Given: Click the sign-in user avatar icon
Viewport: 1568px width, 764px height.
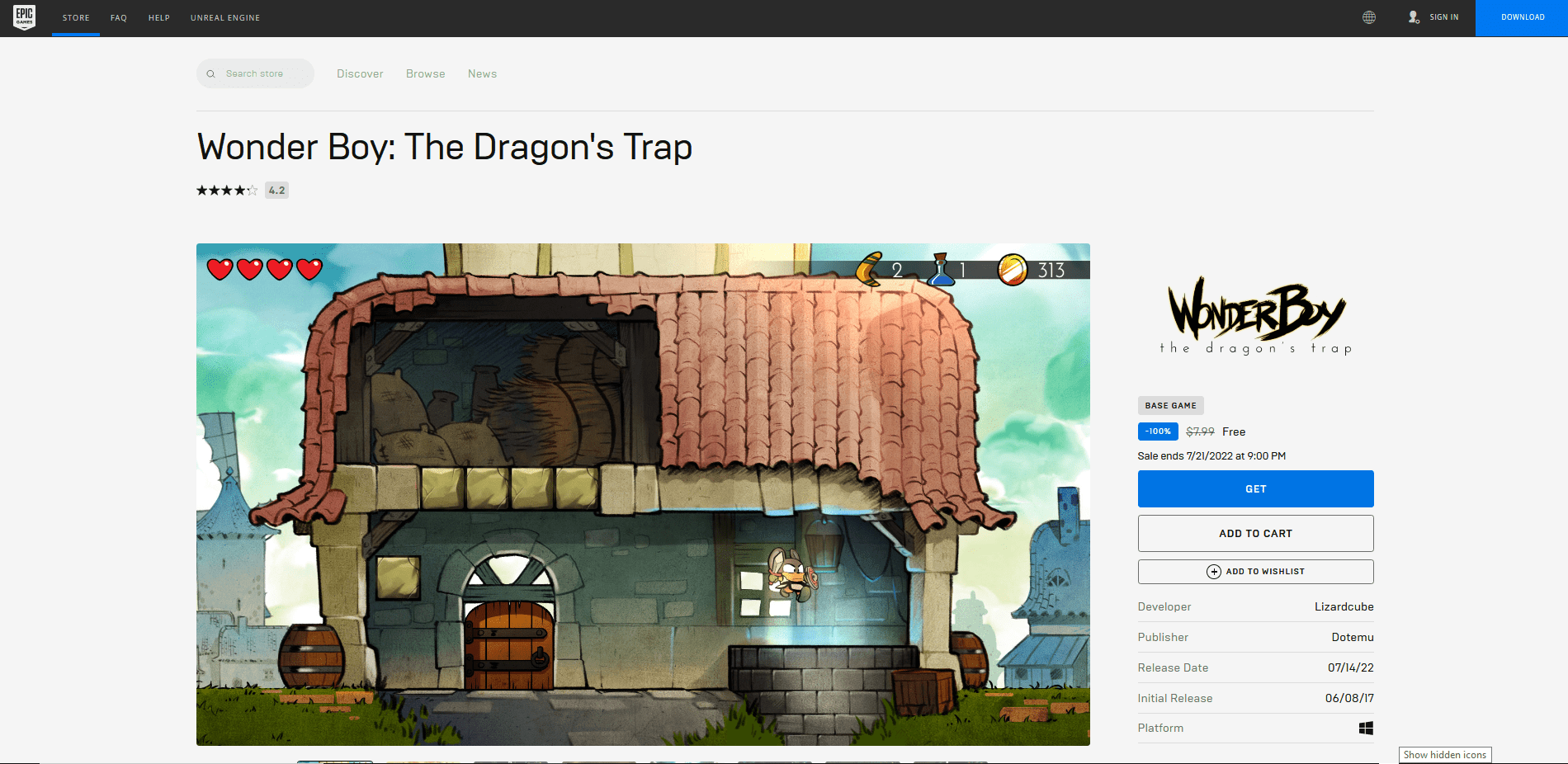Looking at the screenshot, I should pyautogui.click(x=1414, y=17).
